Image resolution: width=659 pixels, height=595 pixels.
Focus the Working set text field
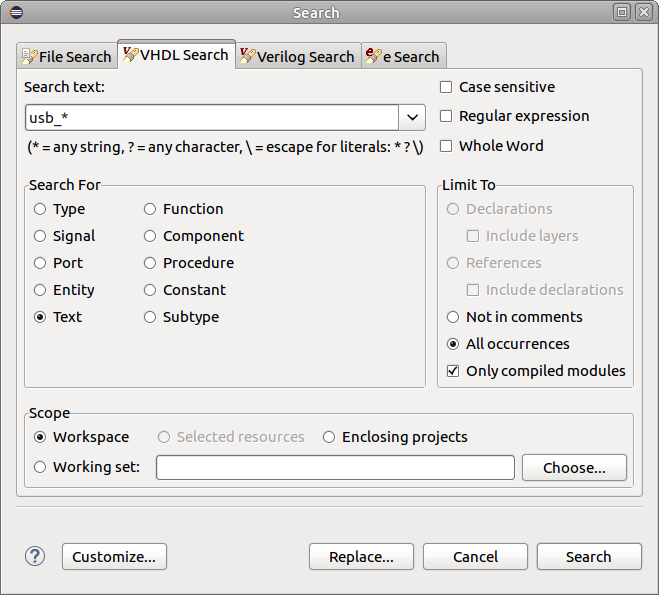[x=335, y=467]
